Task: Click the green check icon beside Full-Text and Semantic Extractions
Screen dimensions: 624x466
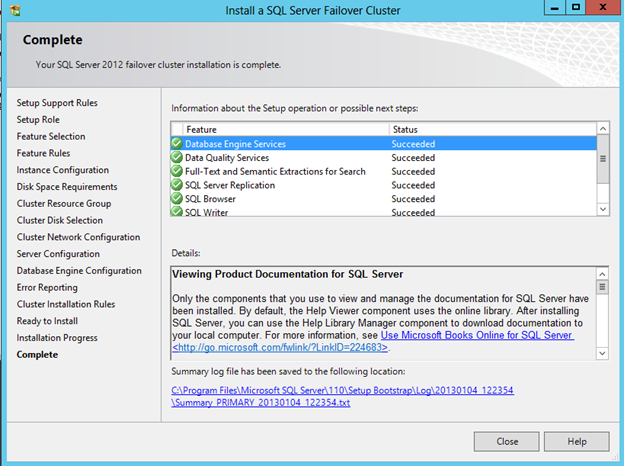Action: click(177, 171)
